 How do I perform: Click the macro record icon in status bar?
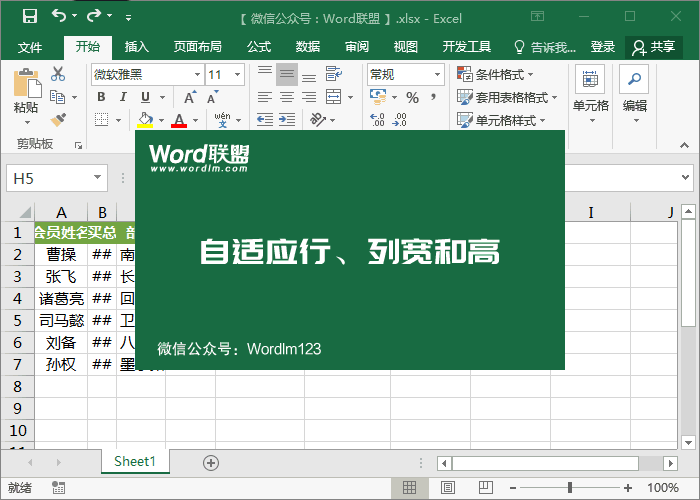coord(59,488)
